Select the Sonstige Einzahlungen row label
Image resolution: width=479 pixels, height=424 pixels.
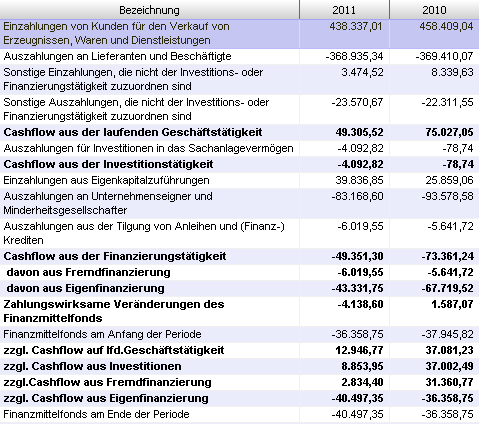click(133, 79)
